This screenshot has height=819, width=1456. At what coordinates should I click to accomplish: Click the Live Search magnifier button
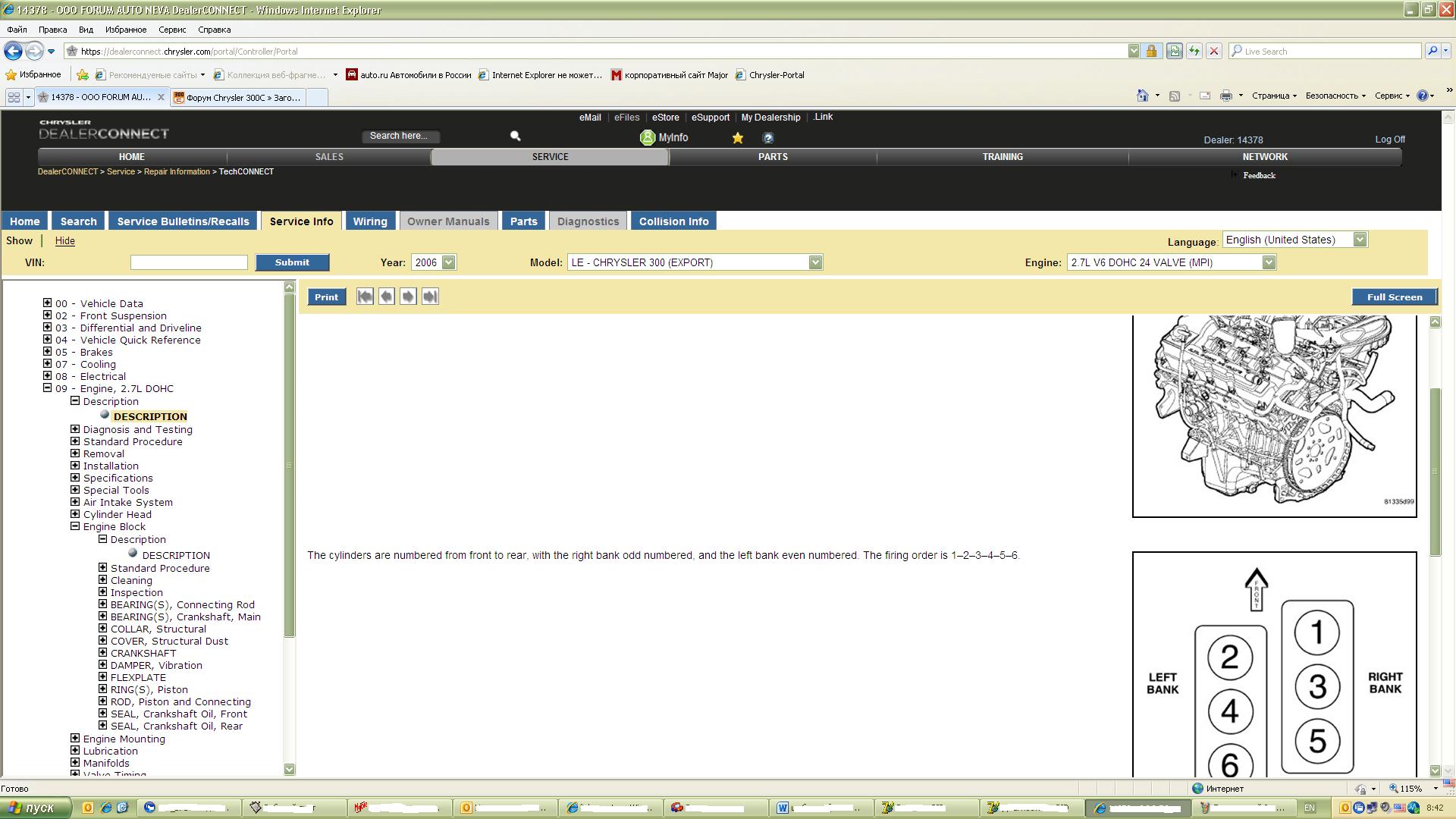click(x=1432, y=51)
